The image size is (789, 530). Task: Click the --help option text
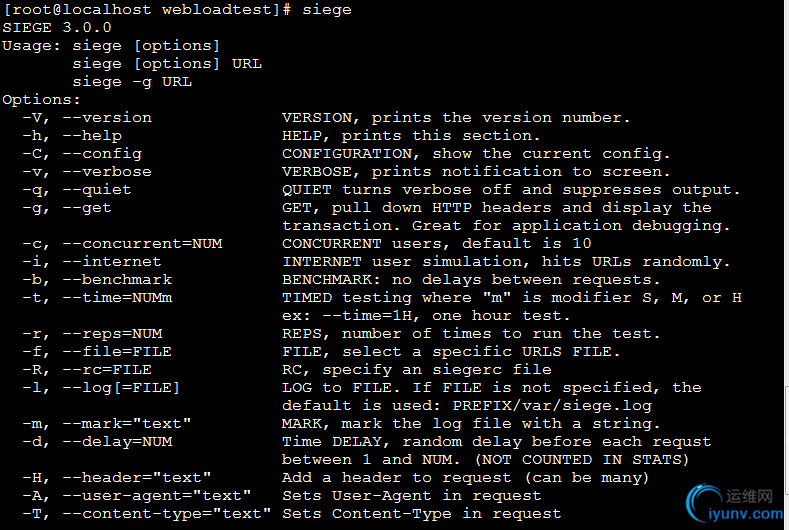[92, 136]
